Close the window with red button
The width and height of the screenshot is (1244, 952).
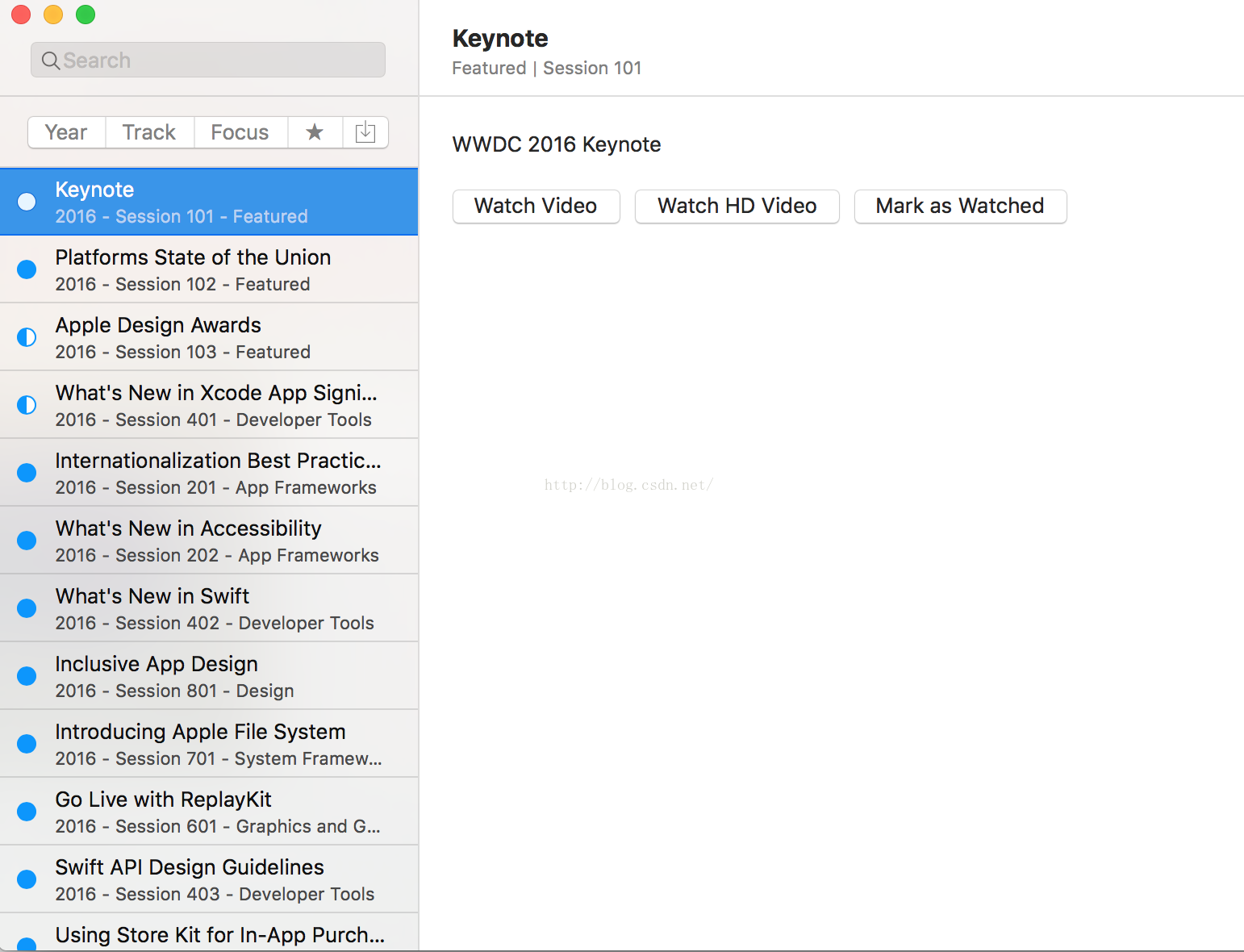pyautogui.click(x=21, y=15)
